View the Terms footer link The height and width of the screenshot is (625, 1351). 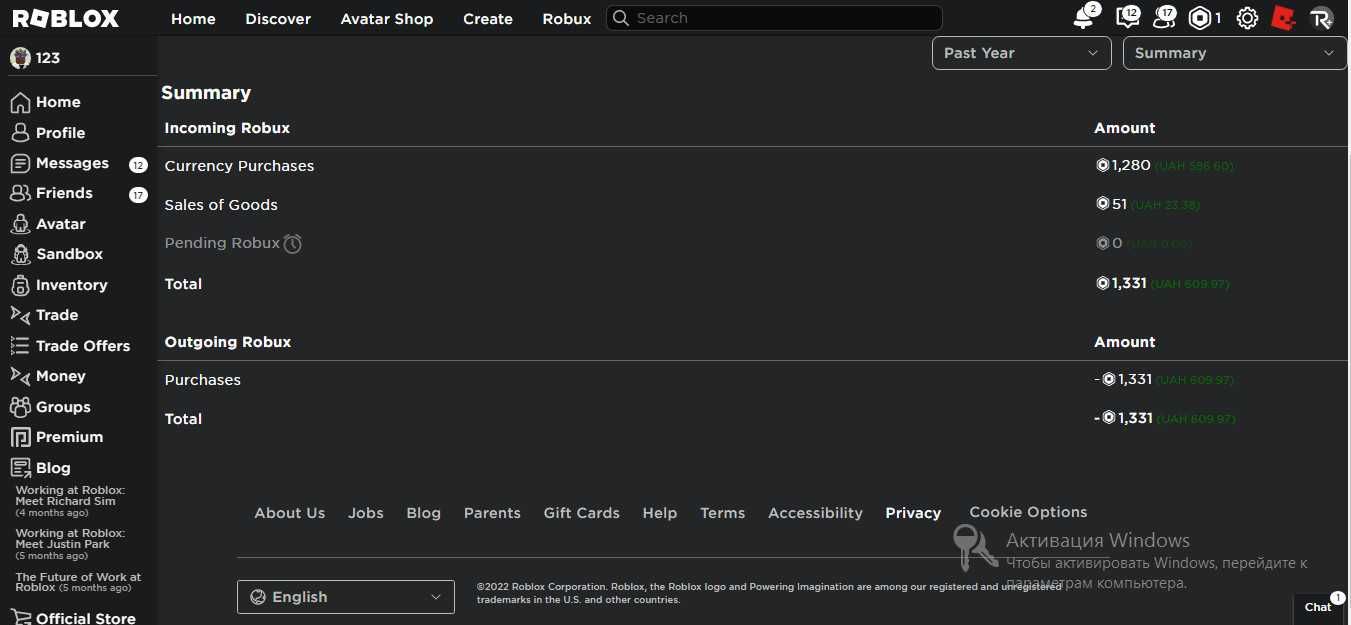[723, 513]
